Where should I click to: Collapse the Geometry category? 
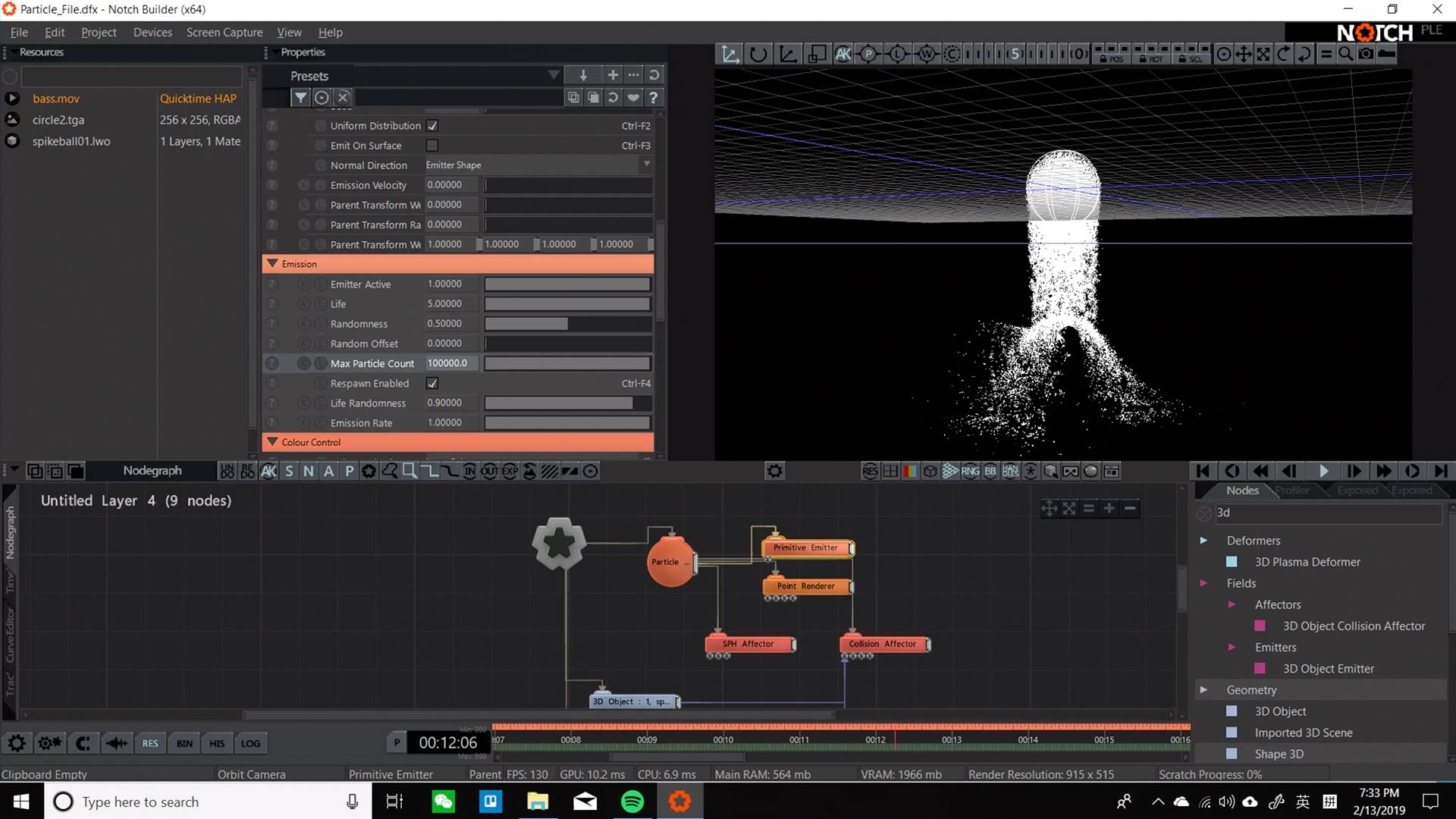[x=1203, y=690]
